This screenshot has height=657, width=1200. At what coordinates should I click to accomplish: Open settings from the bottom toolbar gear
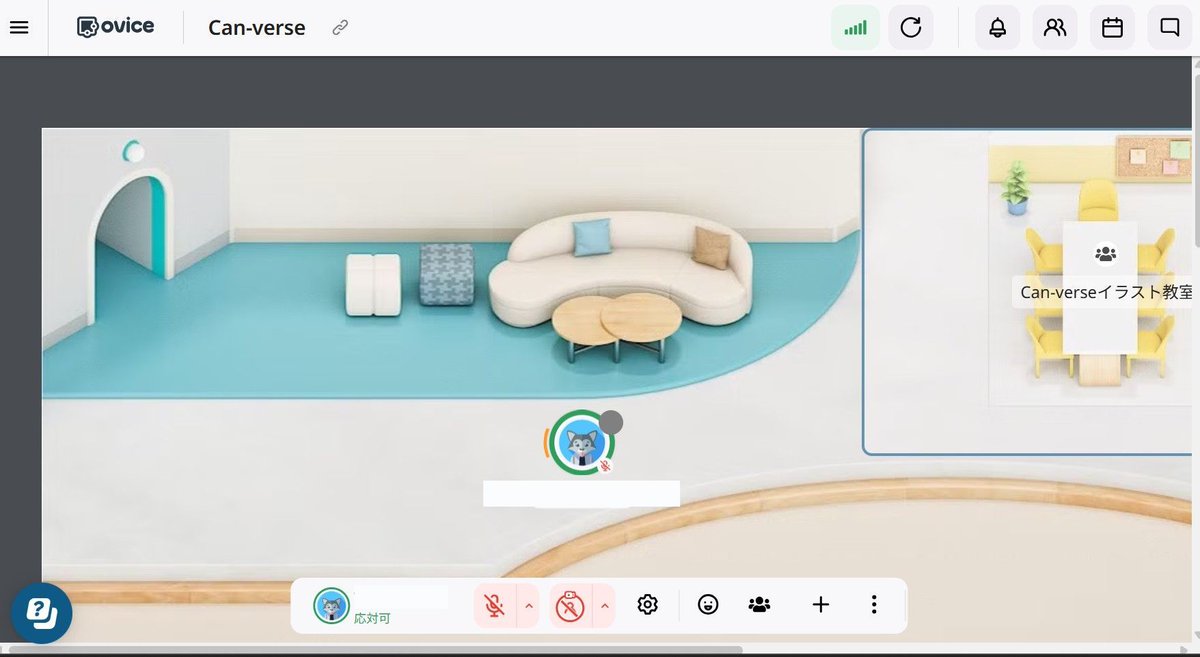click(648, 604)
